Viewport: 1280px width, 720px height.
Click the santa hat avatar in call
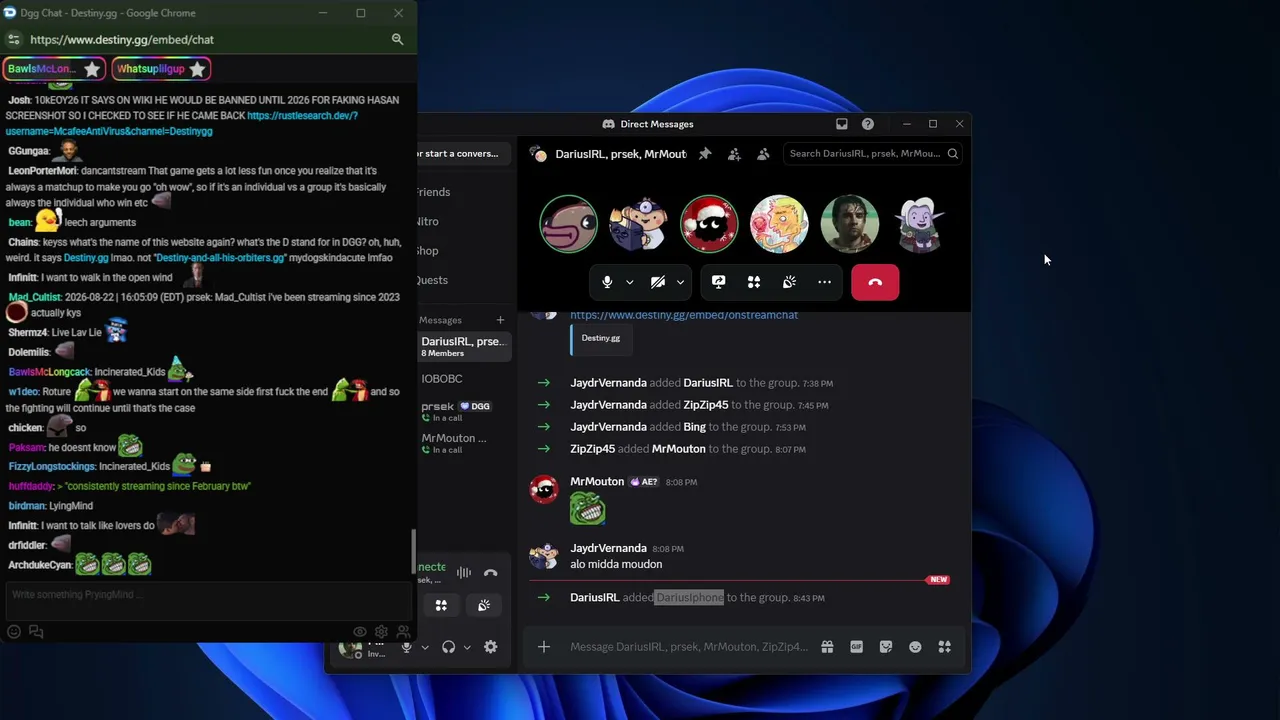[x=709, y=224]
